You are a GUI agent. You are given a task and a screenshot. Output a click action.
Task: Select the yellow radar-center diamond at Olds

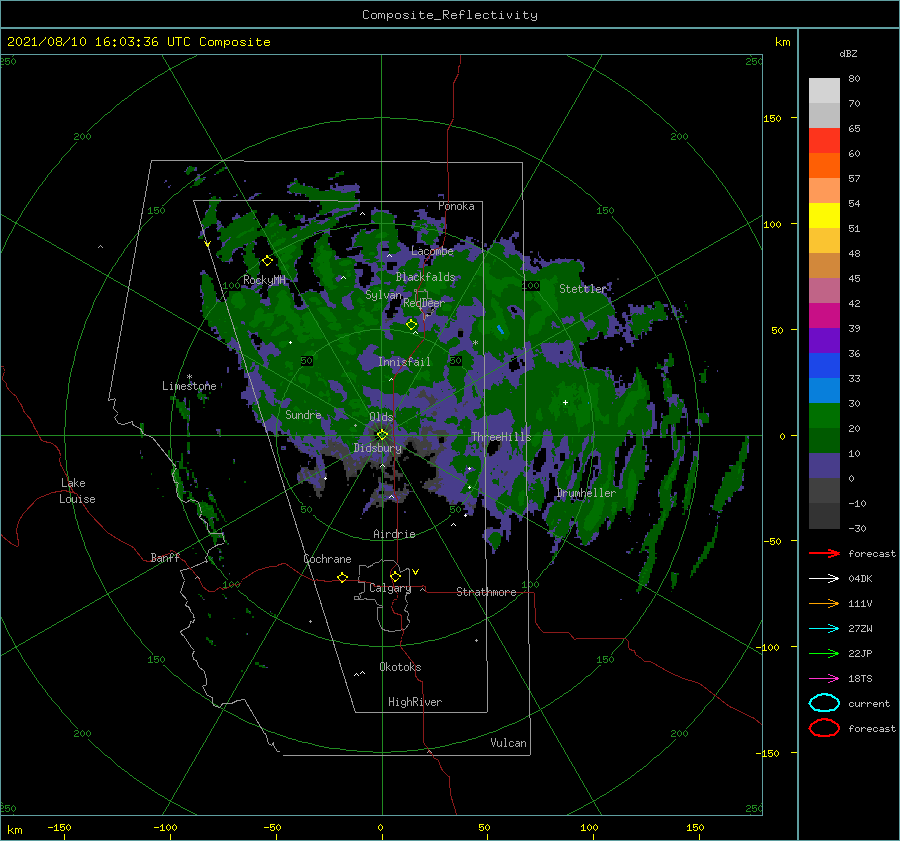click(382, 435)
